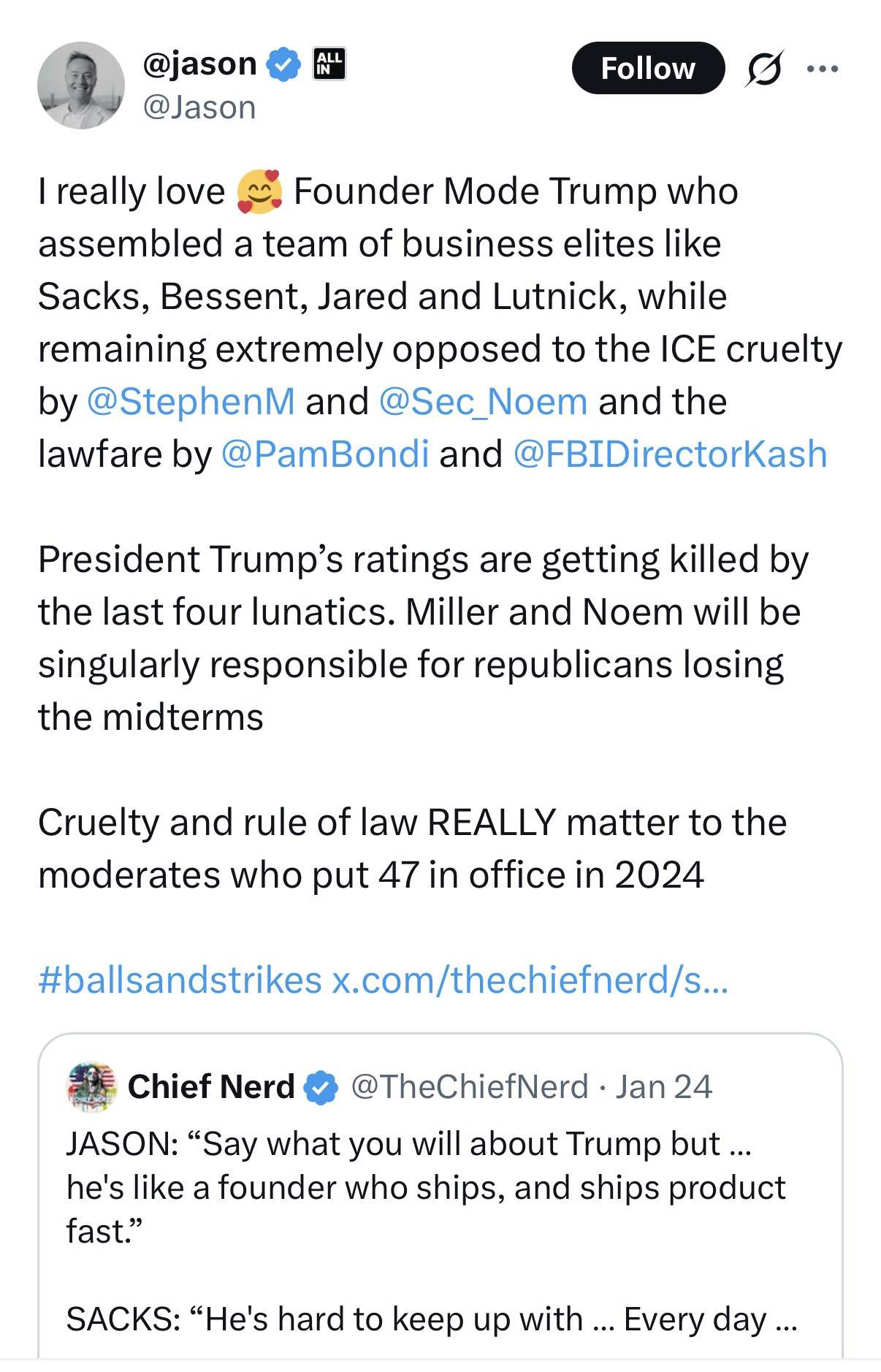
Task: Follow the x.com/thechiefnerd link
Action: (x=530, y=980)
